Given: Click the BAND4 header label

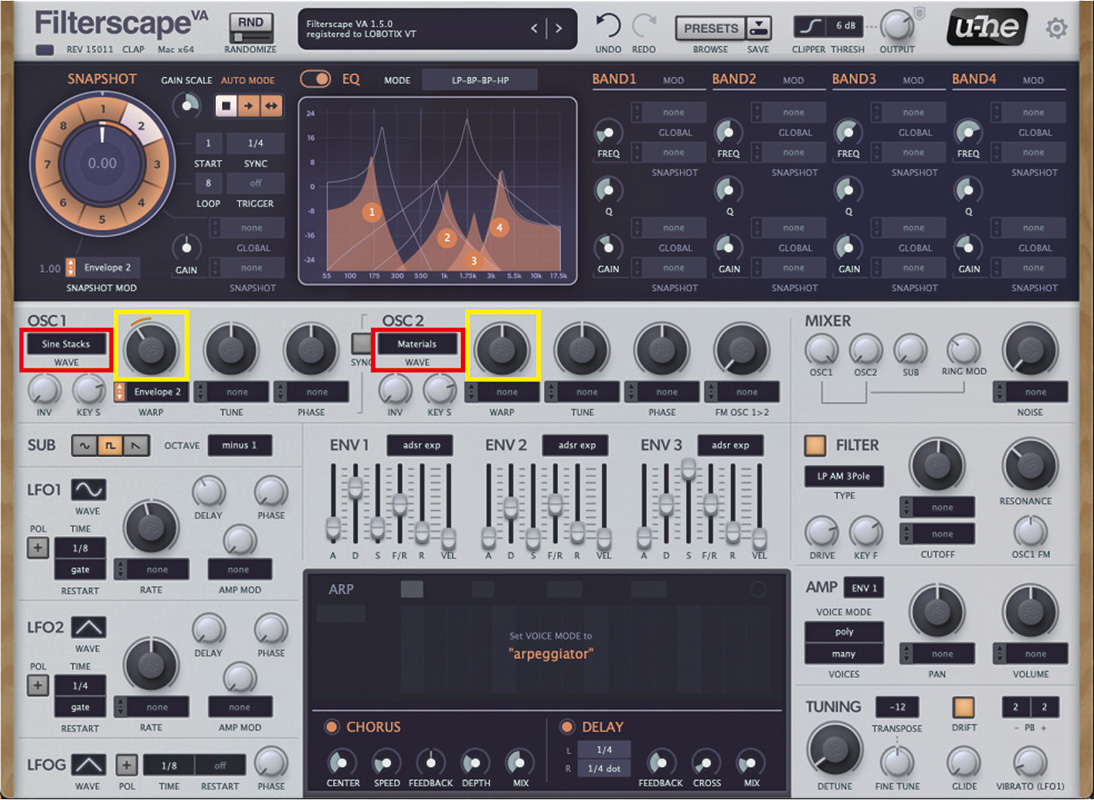Looking at the screenshot, I should 974,79.
